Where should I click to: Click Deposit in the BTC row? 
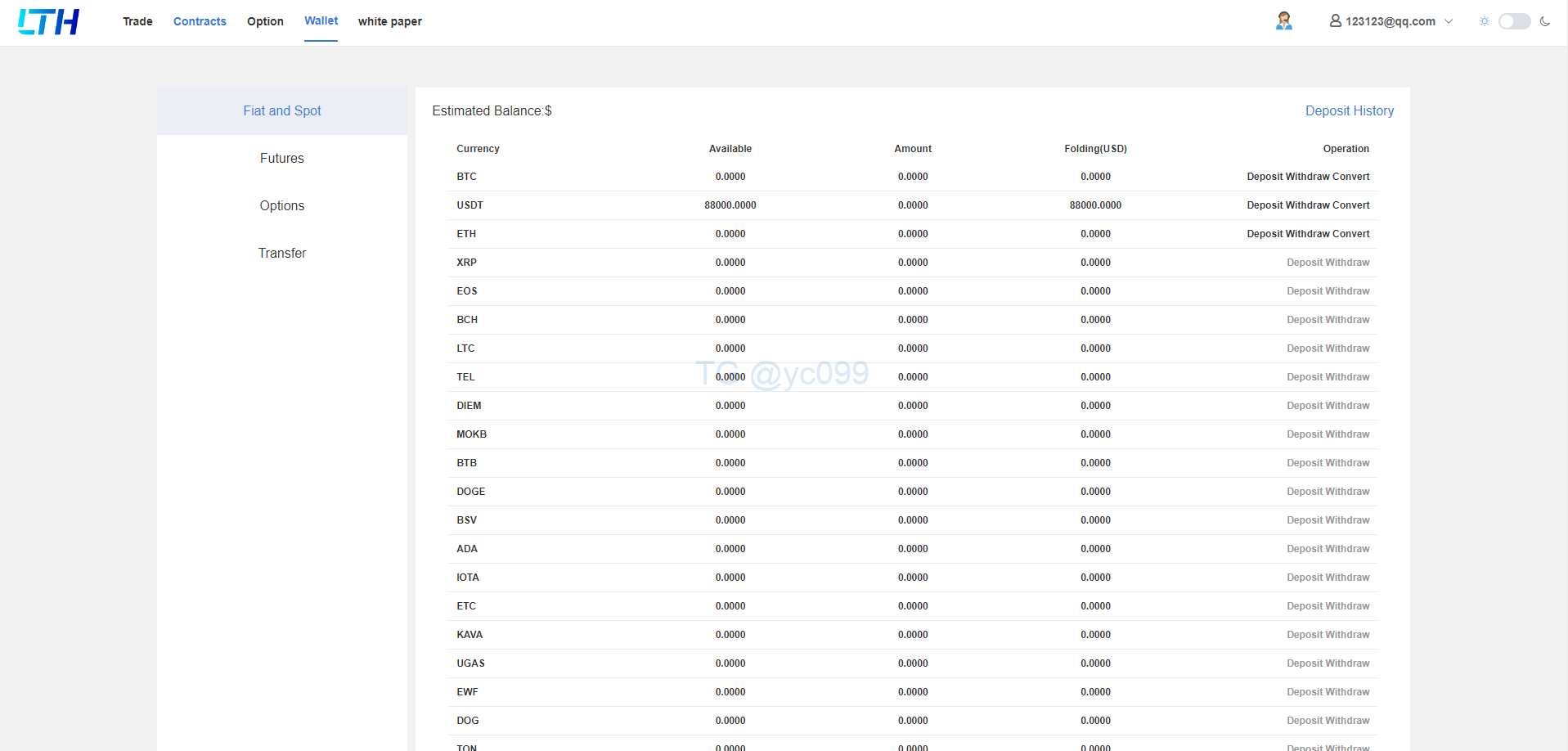tap(1265, 177)
